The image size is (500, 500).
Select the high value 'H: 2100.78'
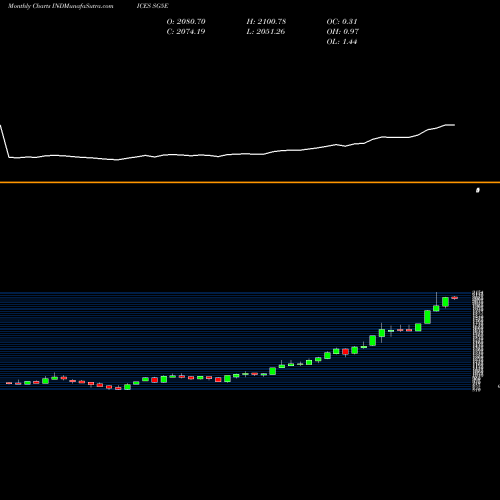pyautogui.click(x=266, y=21)
